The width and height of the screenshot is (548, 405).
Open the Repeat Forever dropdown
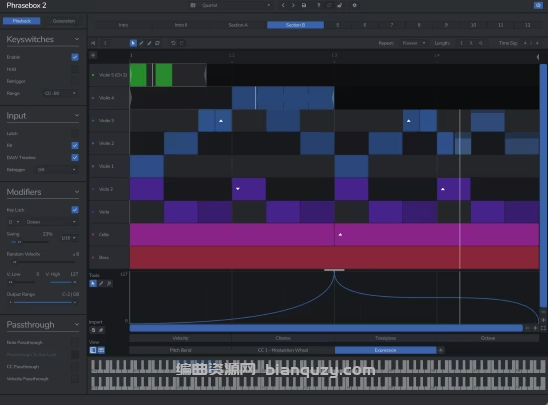(x=413, y=43)
